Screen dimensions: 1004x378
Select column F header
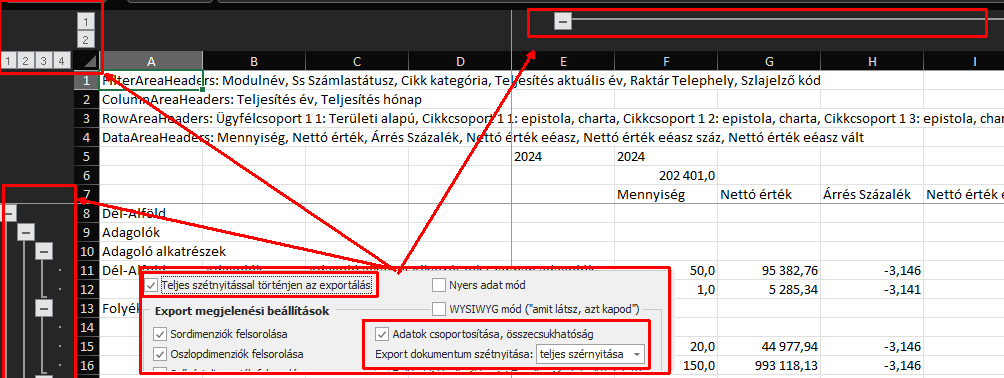click(667, 61)
